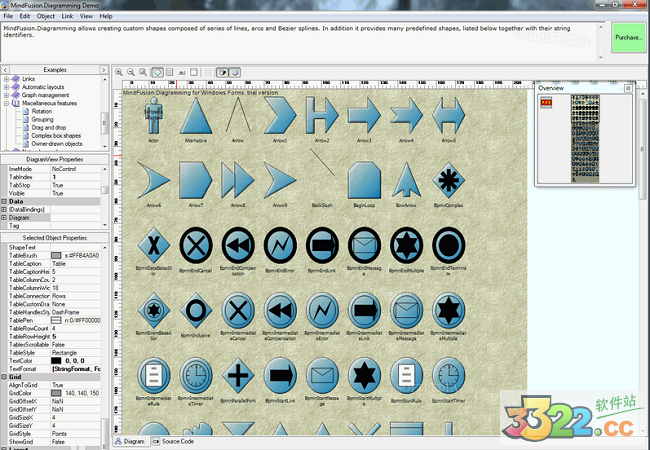Open the Object menu
This screenshot has height=450, width=650.
[x=46, y=16]
